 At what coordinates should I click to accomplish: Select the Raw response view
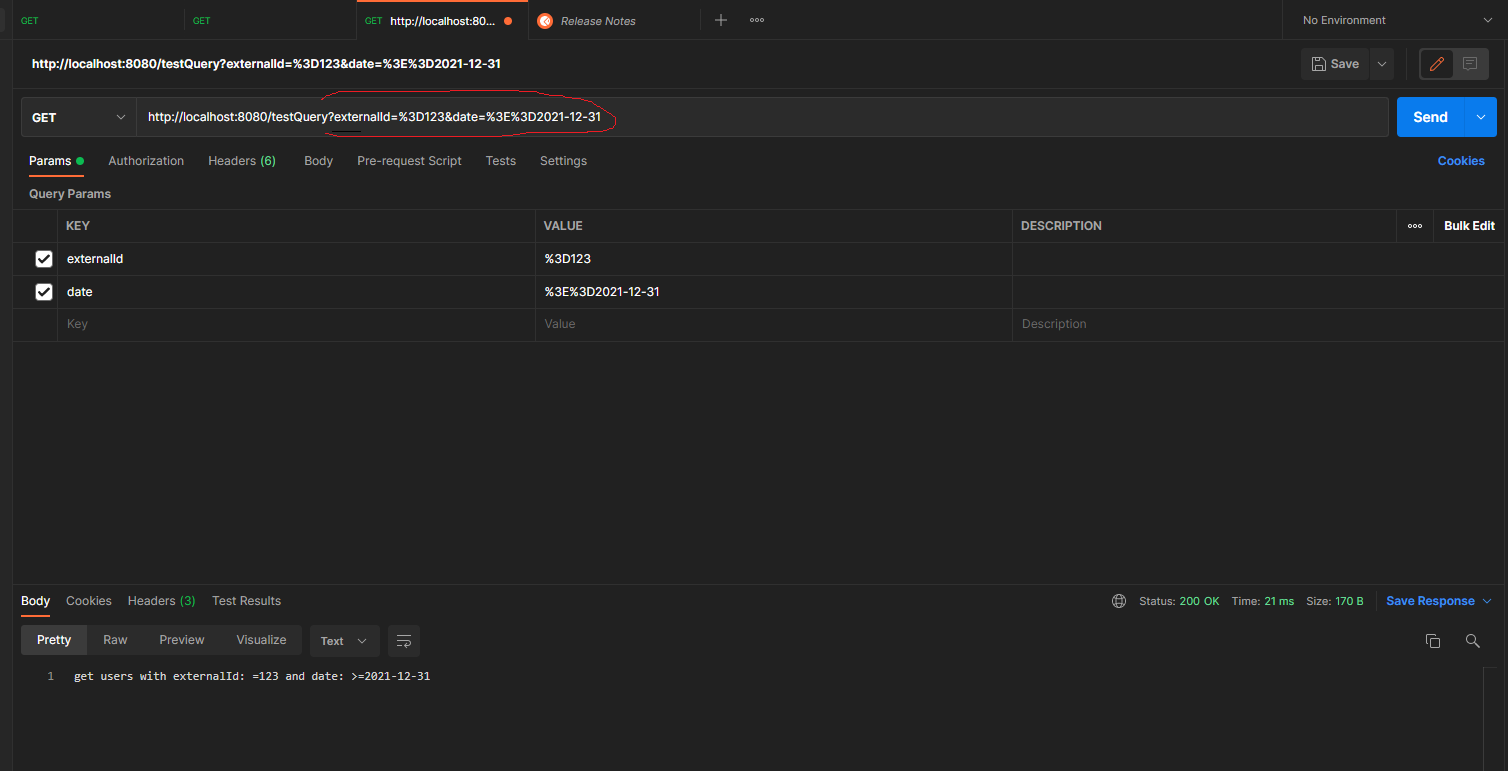click(x=115, y=639)
